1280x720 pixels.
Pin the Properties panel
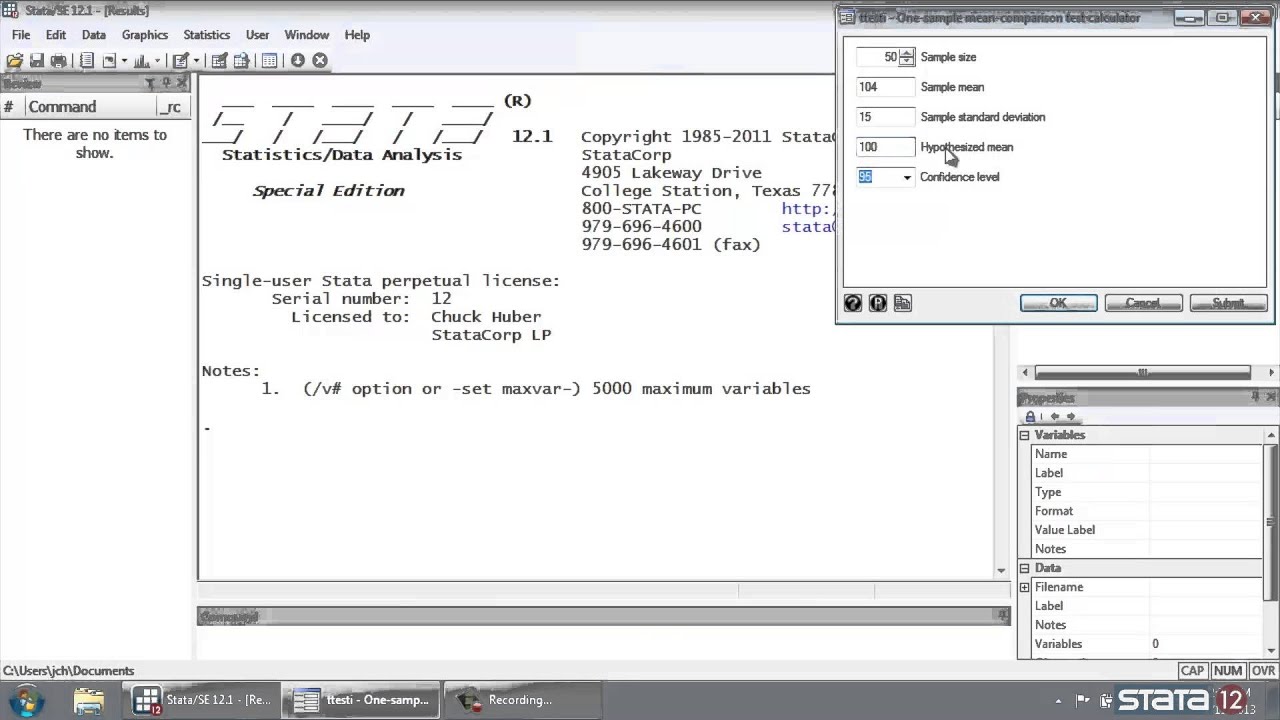[x=1256, y=398]
